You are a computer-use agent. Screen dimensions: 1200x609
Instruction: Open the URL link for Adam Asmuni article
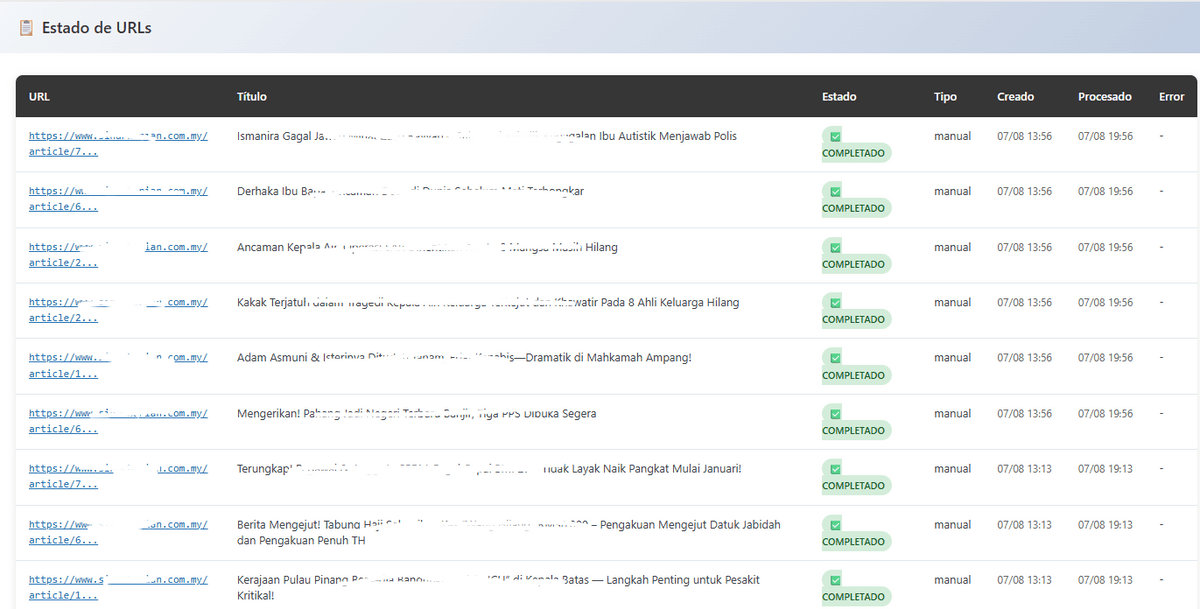coord(117,365)
